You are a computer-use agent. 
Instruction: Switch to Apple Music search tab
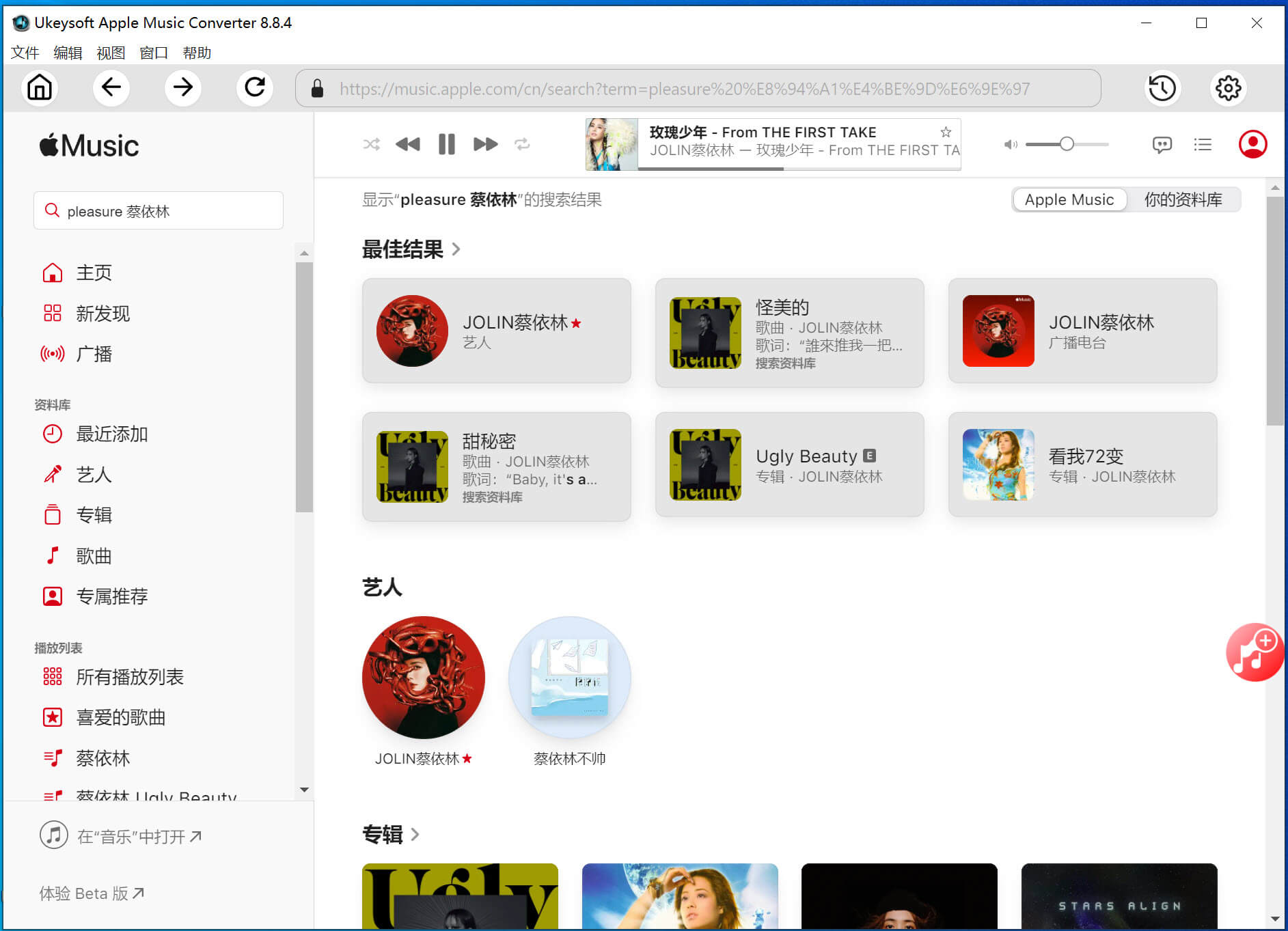(1069, 199)
